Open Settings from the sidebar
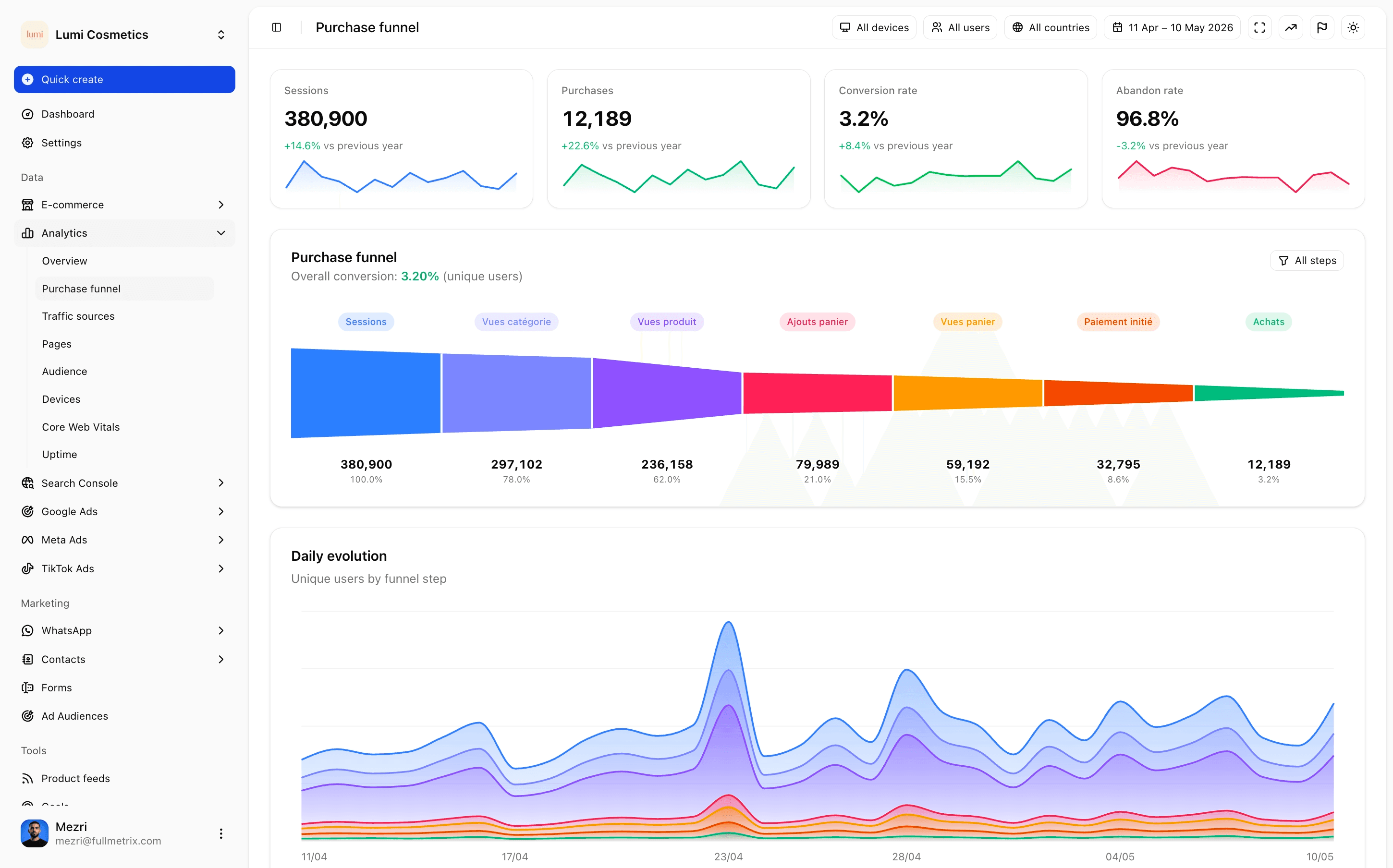Screen dimensions: 1393x868 [124, 143]
